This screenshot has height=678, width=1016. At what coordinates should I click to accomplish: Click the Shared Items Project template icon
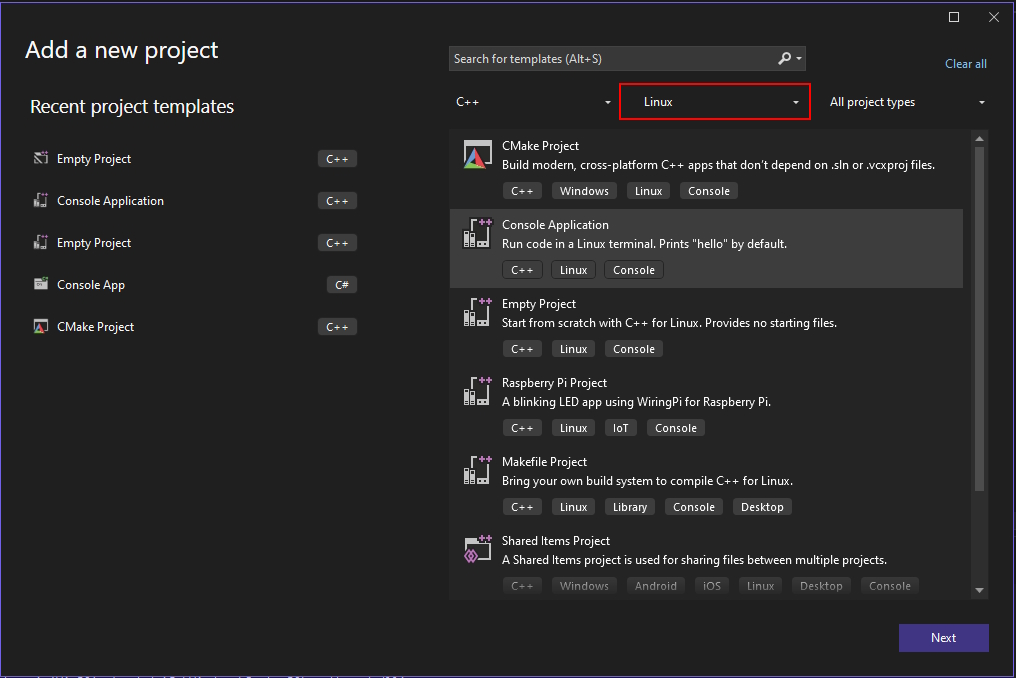pos(475,549)
